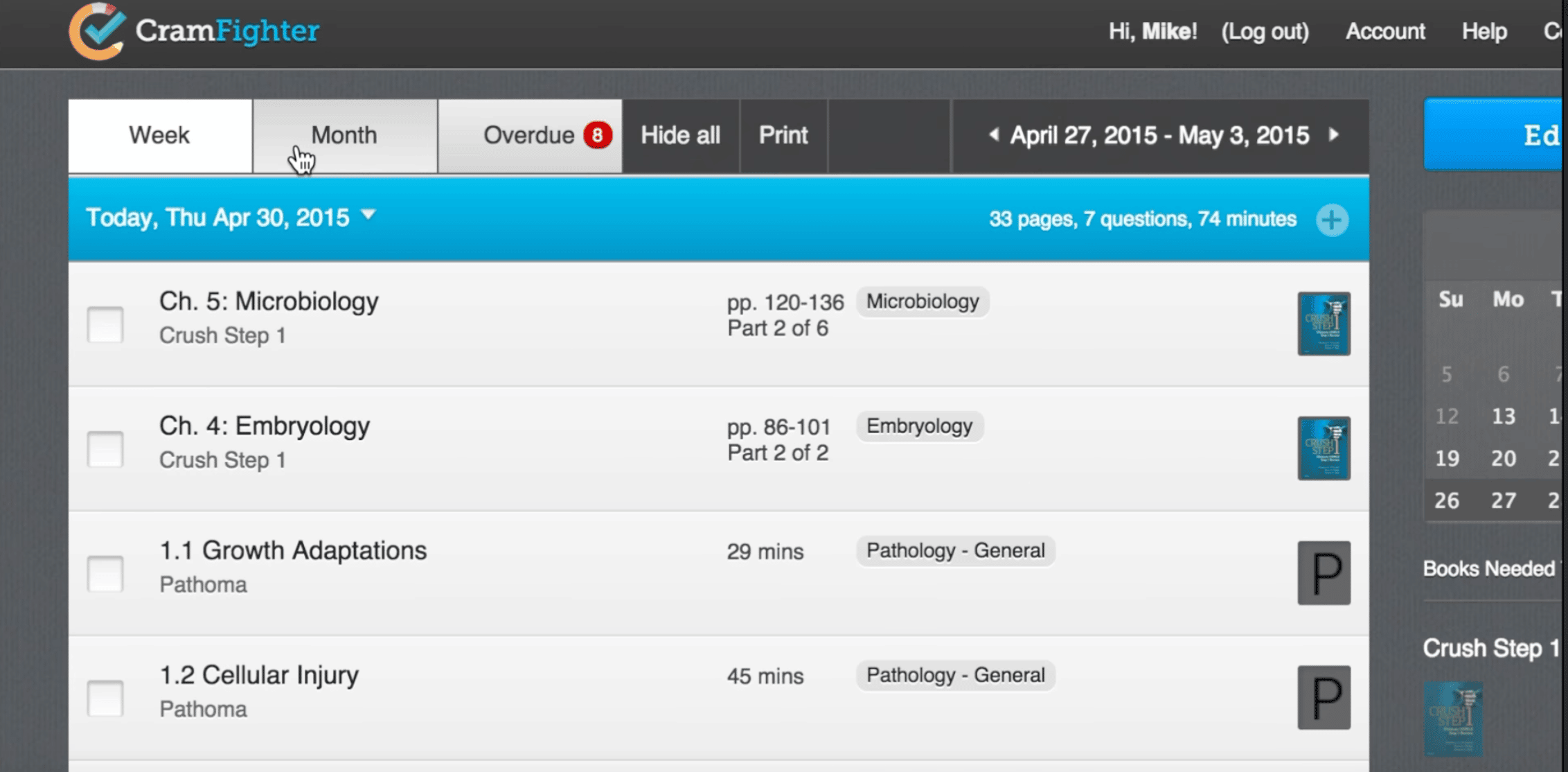Select day 6 in mini calendar
This screenshot has height=772, width=1568.
click(x=1503, y=375)
